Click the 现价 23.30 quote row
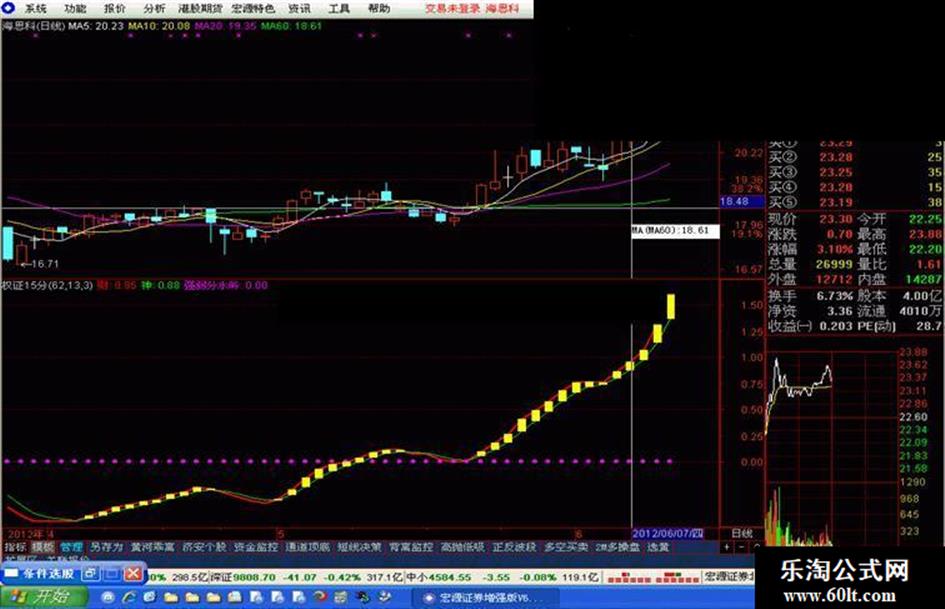Screen dimensions: 945x609 pyautogui.click(x=810, y=219)
